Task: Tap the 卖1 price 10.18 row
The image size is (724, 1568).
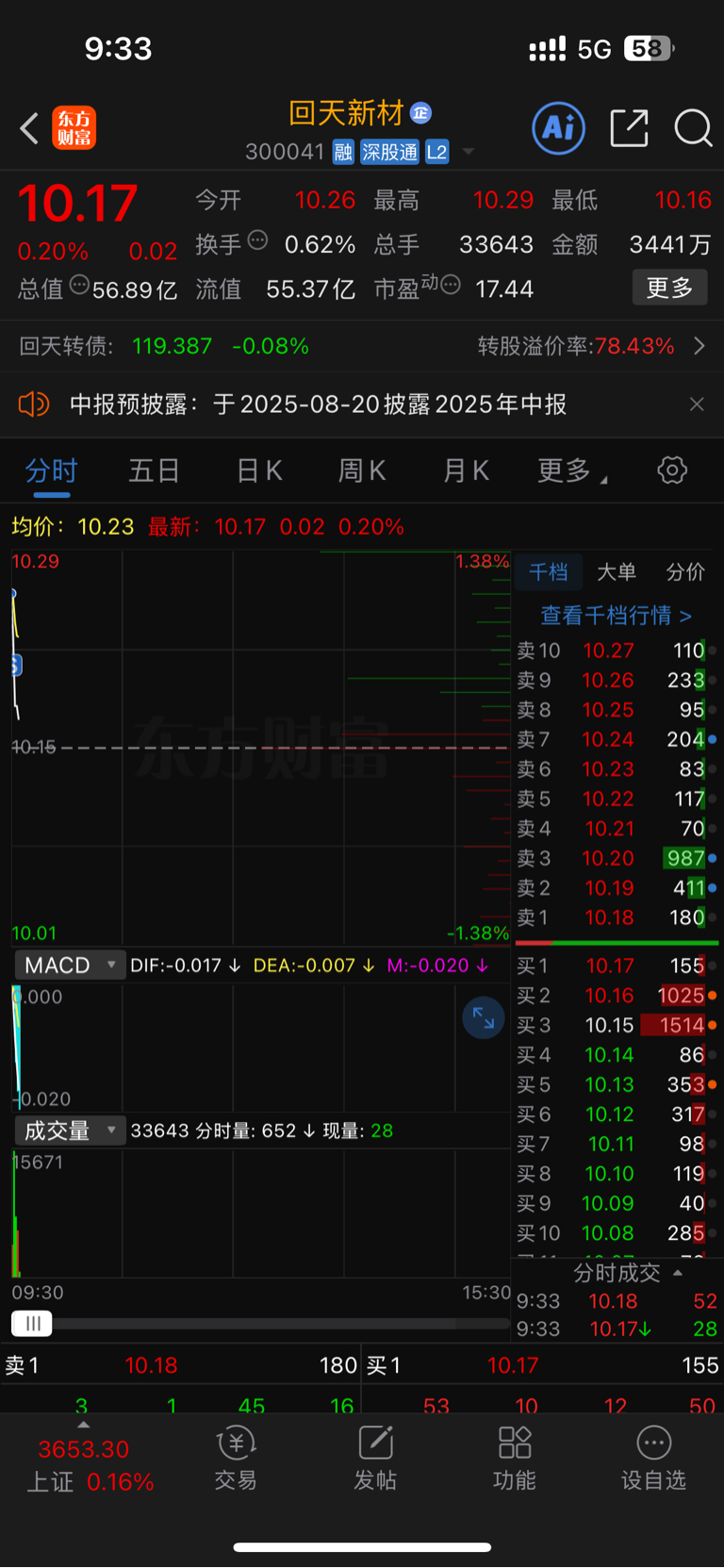Action: point(617,917)
